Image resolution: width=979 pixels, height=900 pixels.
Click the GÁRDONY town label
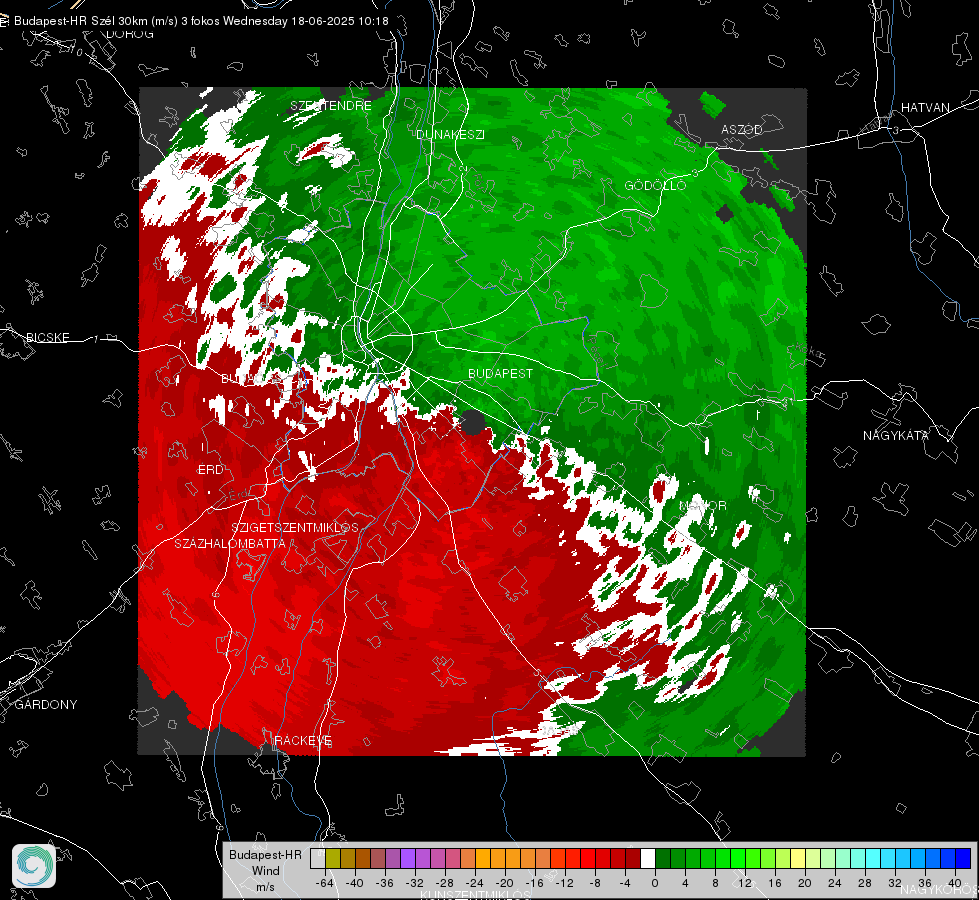[x=46, y=705]
